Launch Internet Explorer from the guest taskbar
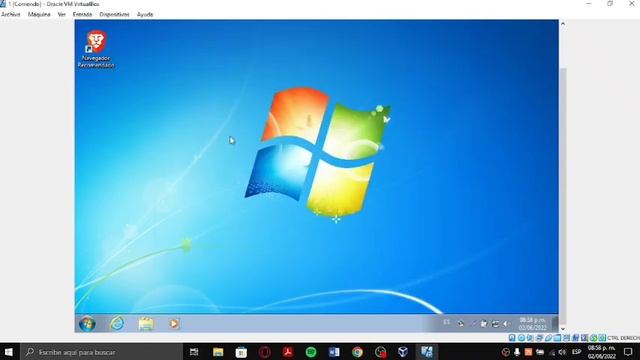This screenshot has height=360, width=640. [x=117, y=324]
